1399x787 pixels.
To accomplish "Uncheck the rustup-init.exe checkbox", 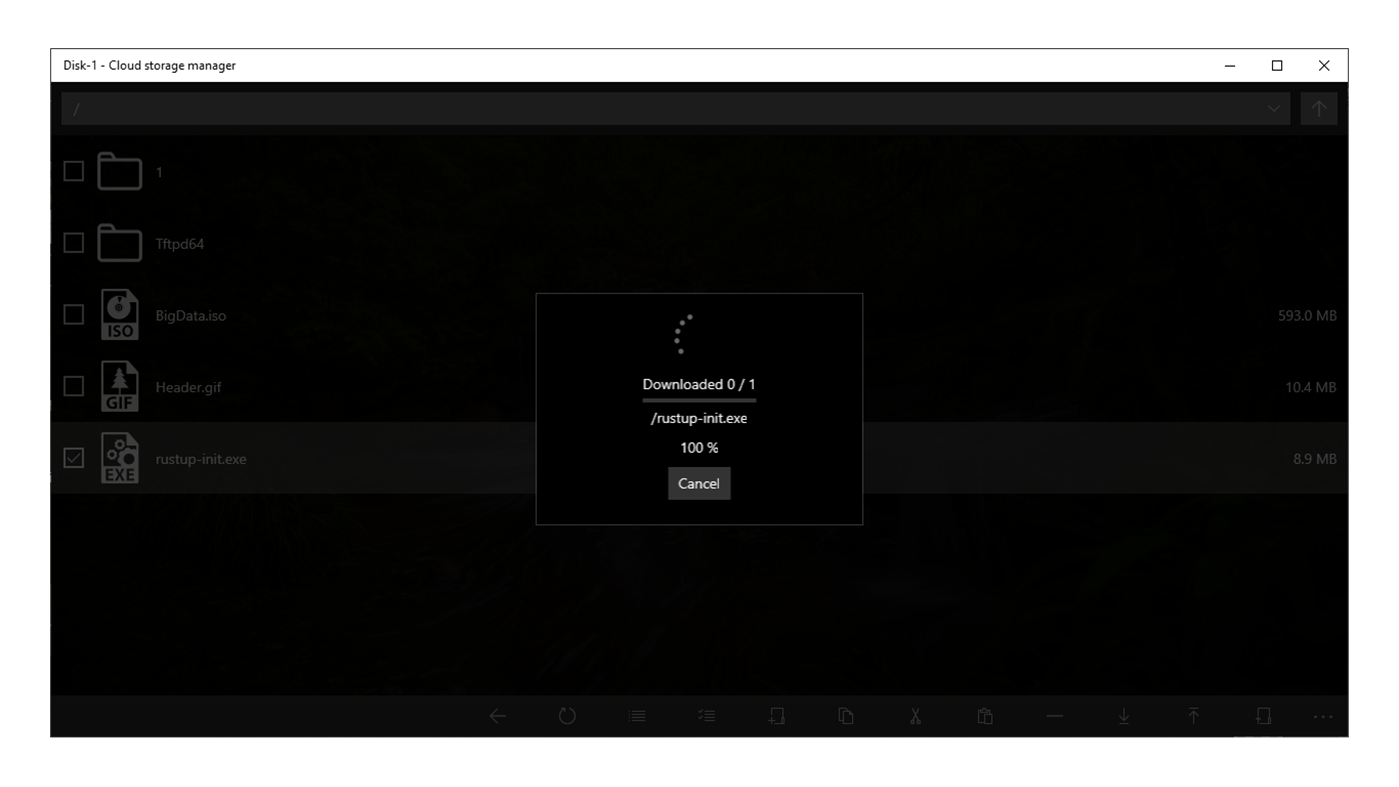I will (x=73, y=458).
